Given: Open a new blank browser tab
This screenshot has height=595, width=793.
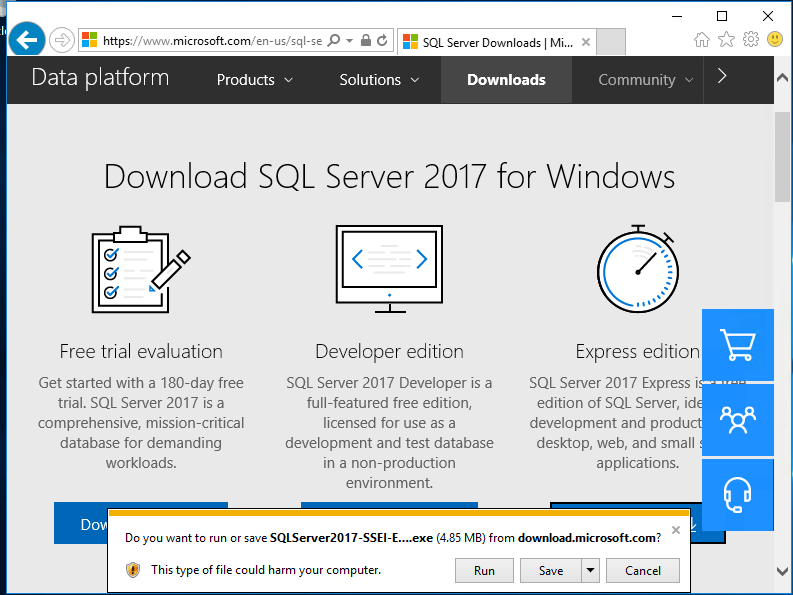Looking at the screenshot, I should point(611,42).
